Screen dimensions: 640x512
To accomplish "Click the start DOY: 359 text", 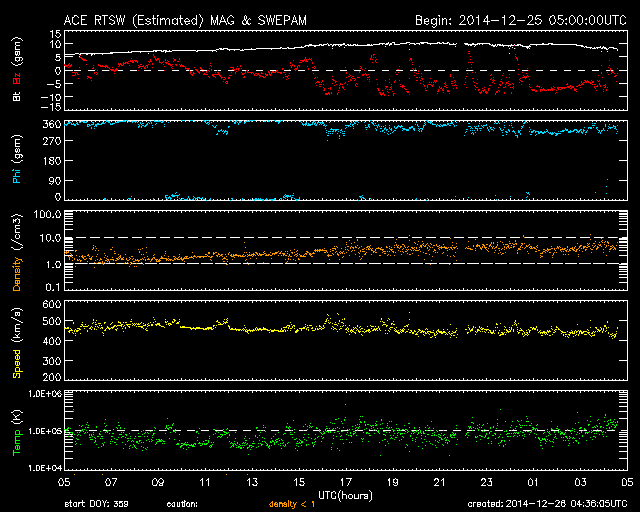I will click(x=98, y=505).
